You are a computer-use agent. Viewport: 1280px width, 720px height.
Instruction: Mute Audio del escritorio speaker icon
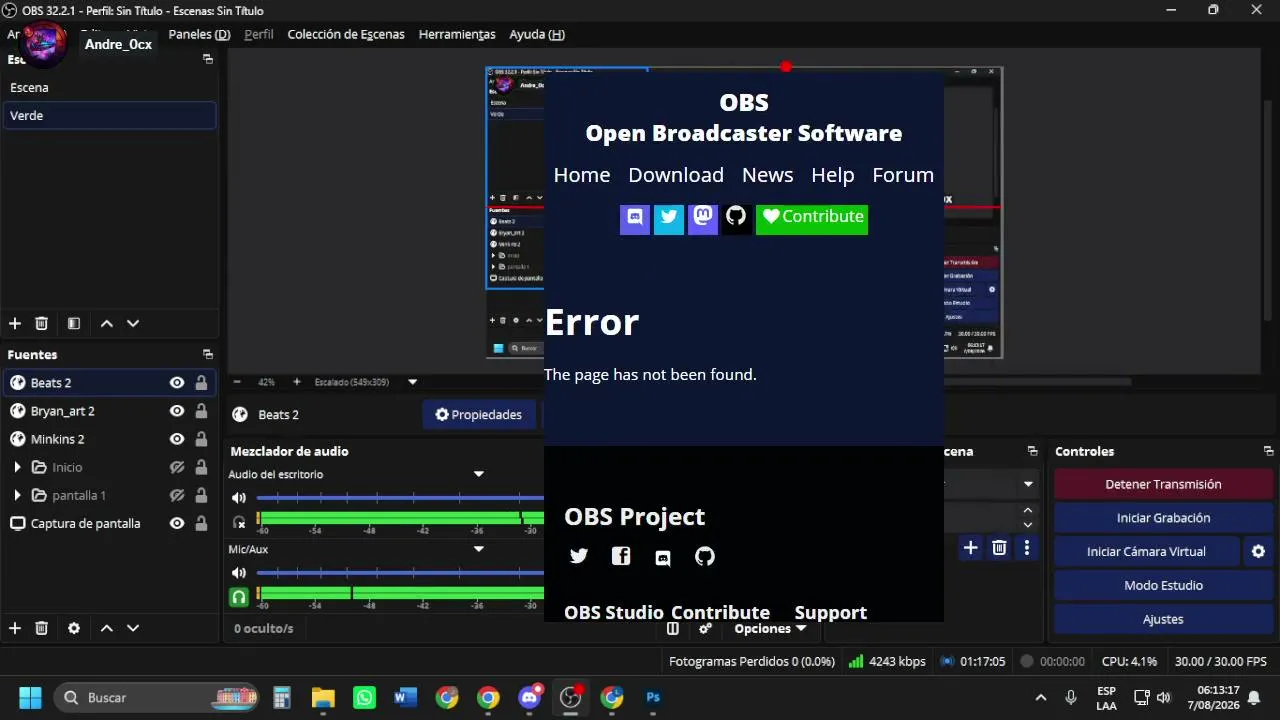click(239, 498)
